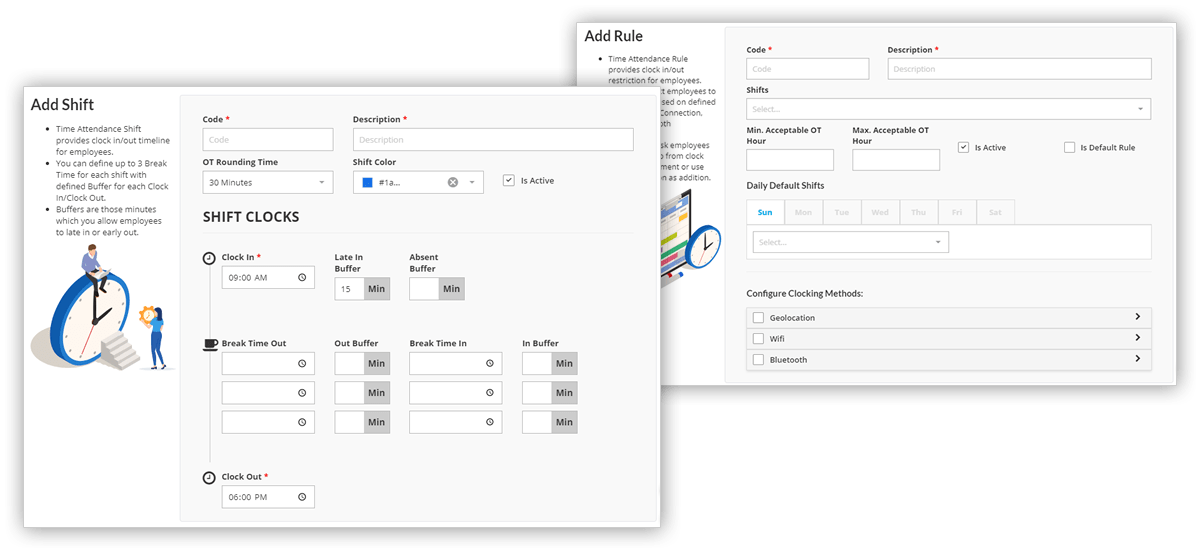
Task: Click the Clock Out 06:00 PM time field
Action: [268, 497]
